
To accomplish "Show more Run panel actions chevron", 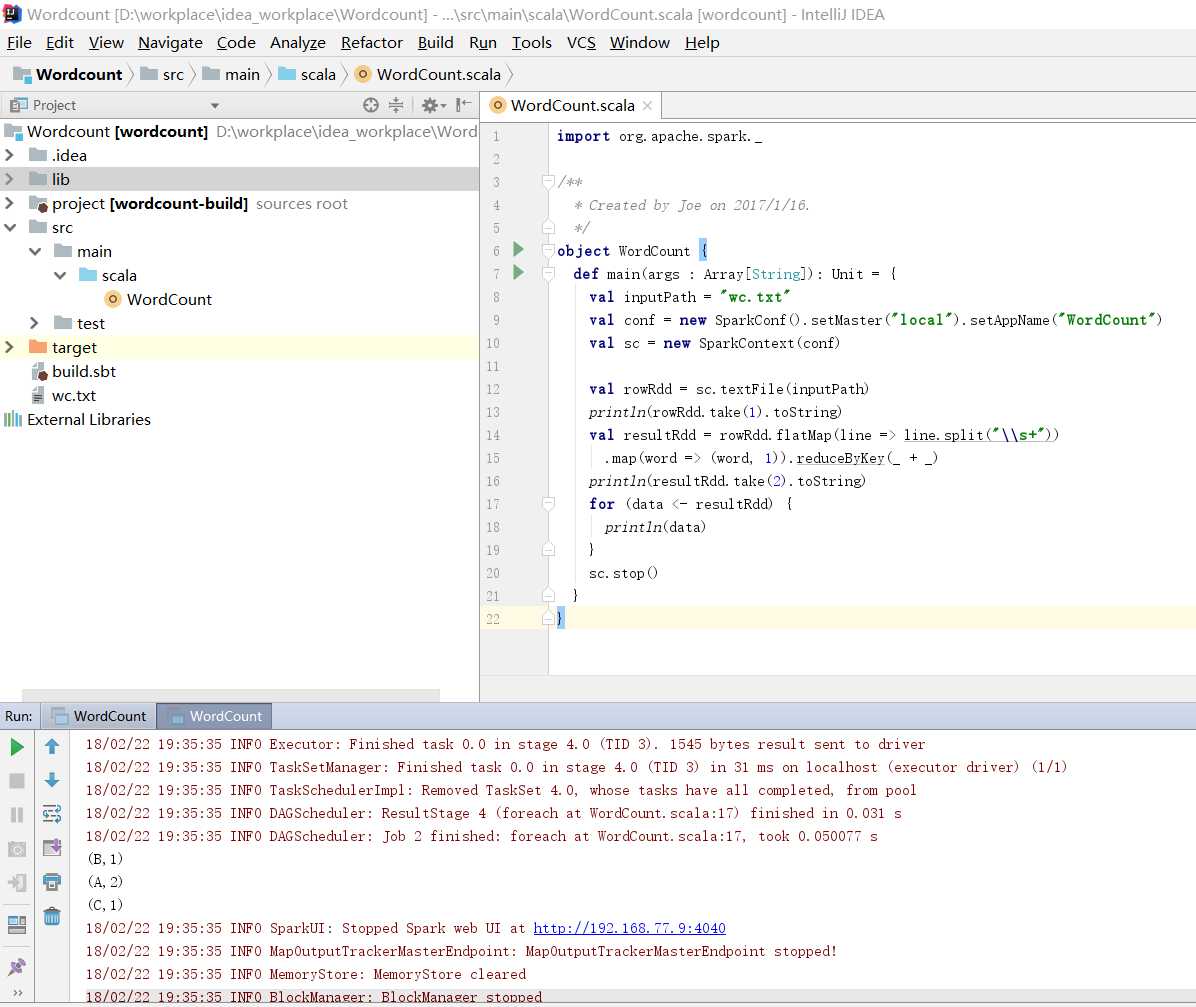I will 17,993.
